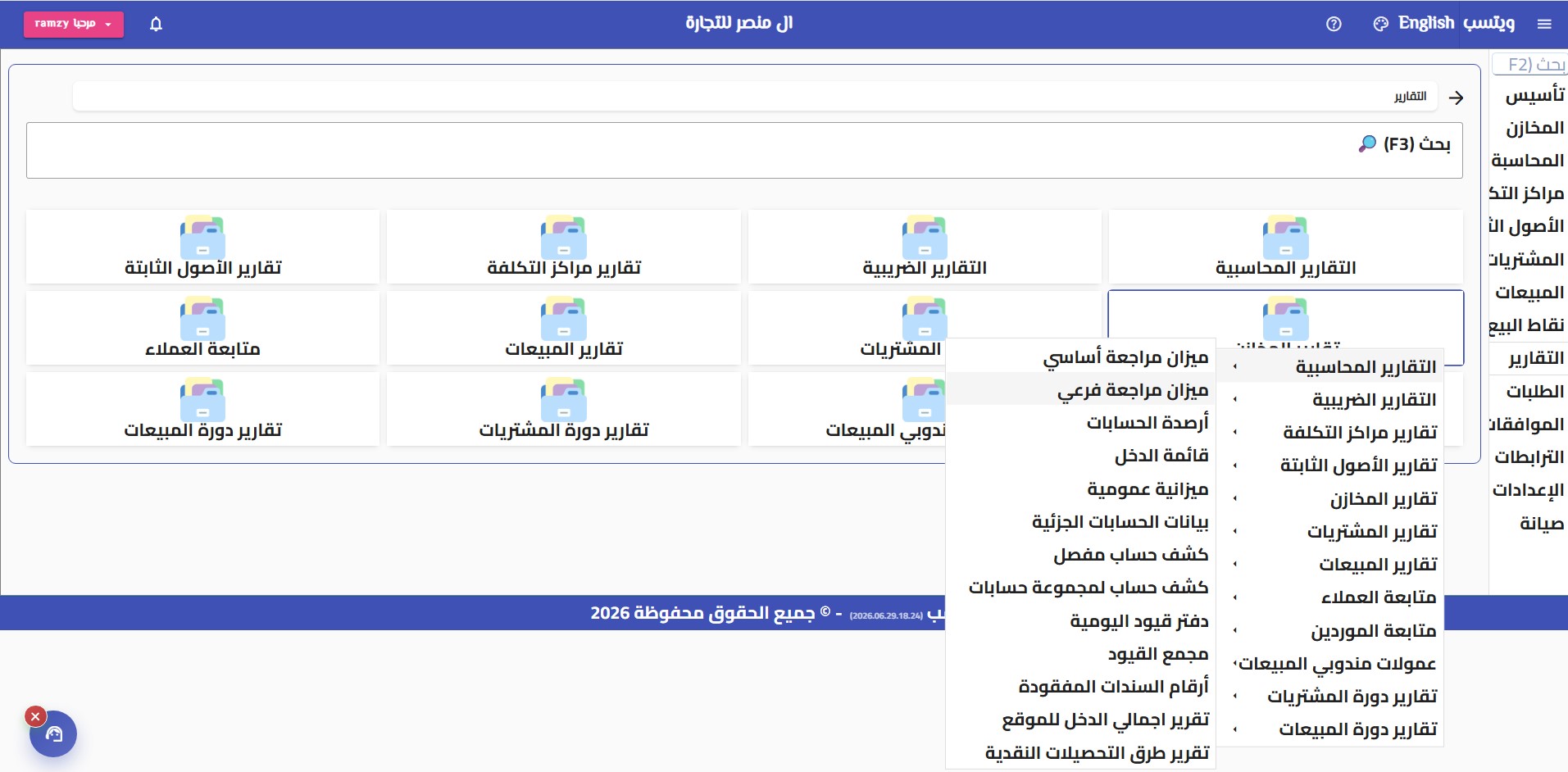Expand تقارير مراكز التكلفة in the flyout menu

(x=1329, y=433)
